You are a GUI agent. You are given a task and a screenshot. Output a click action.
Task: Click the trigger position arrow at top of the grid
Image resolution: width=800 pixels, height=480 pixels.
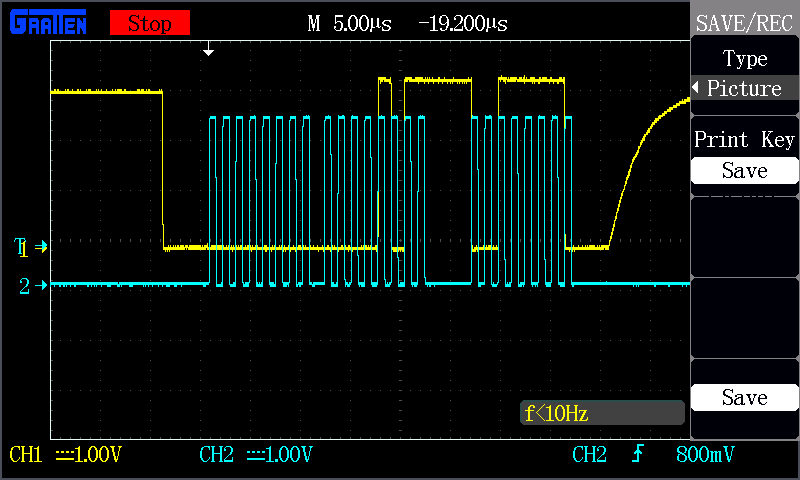coord(208,48)
